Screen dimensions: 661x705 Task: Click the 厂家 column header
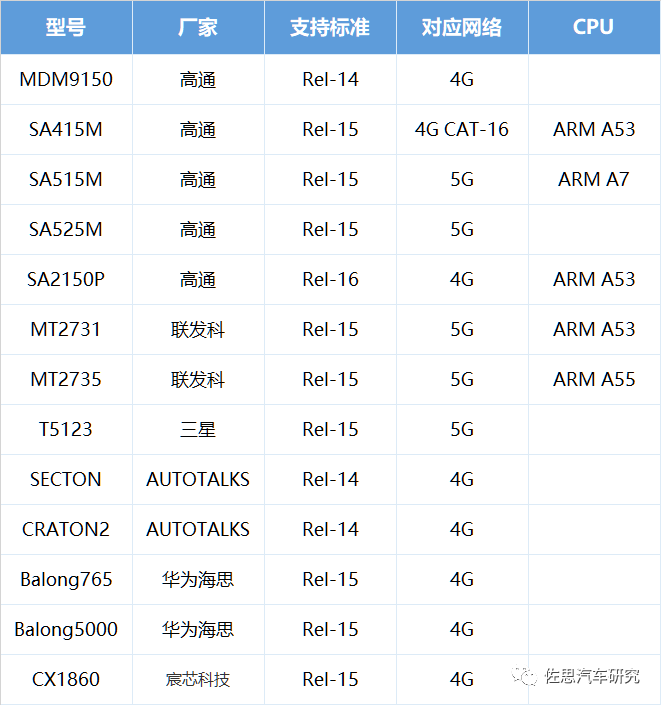coord(198,27)
